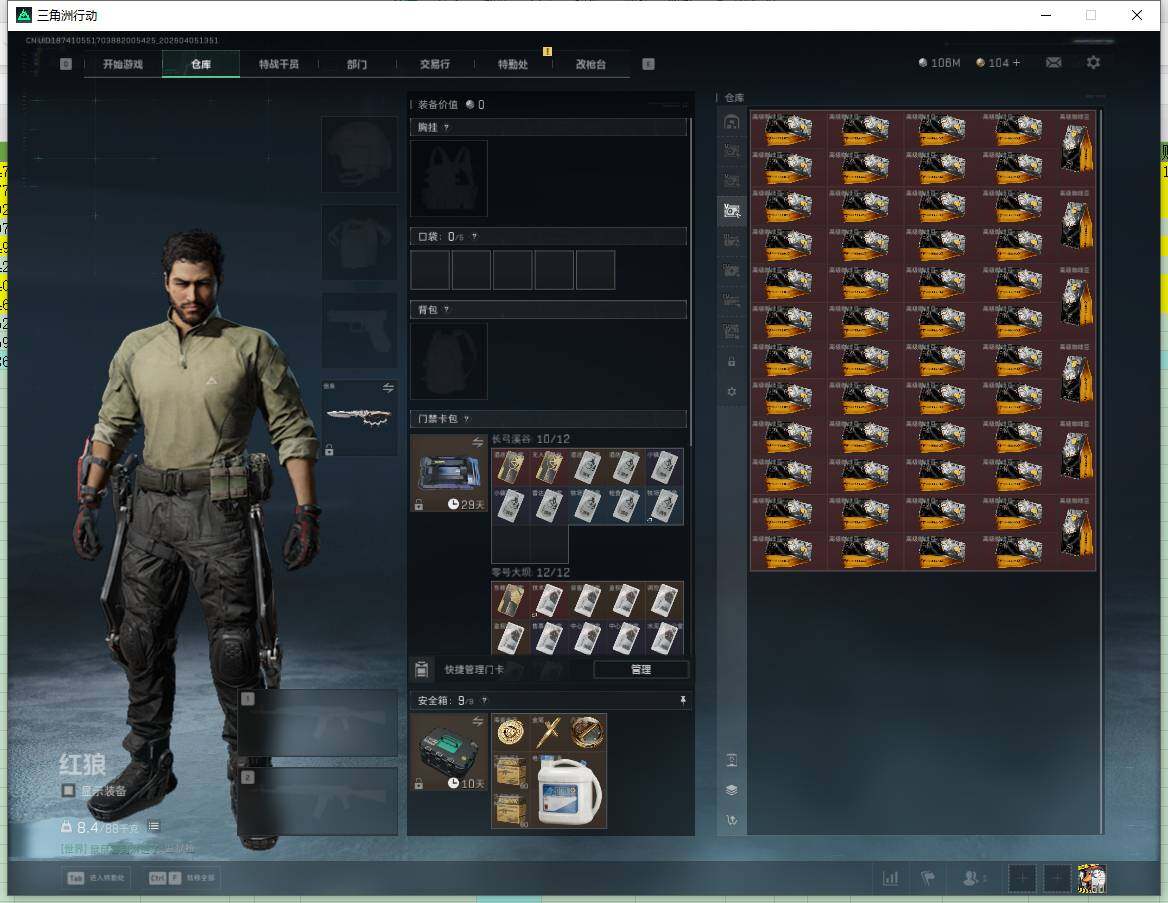Click the equipment panel vertical scrollbar
1168x903 pixels.
(x=691, y=282)
